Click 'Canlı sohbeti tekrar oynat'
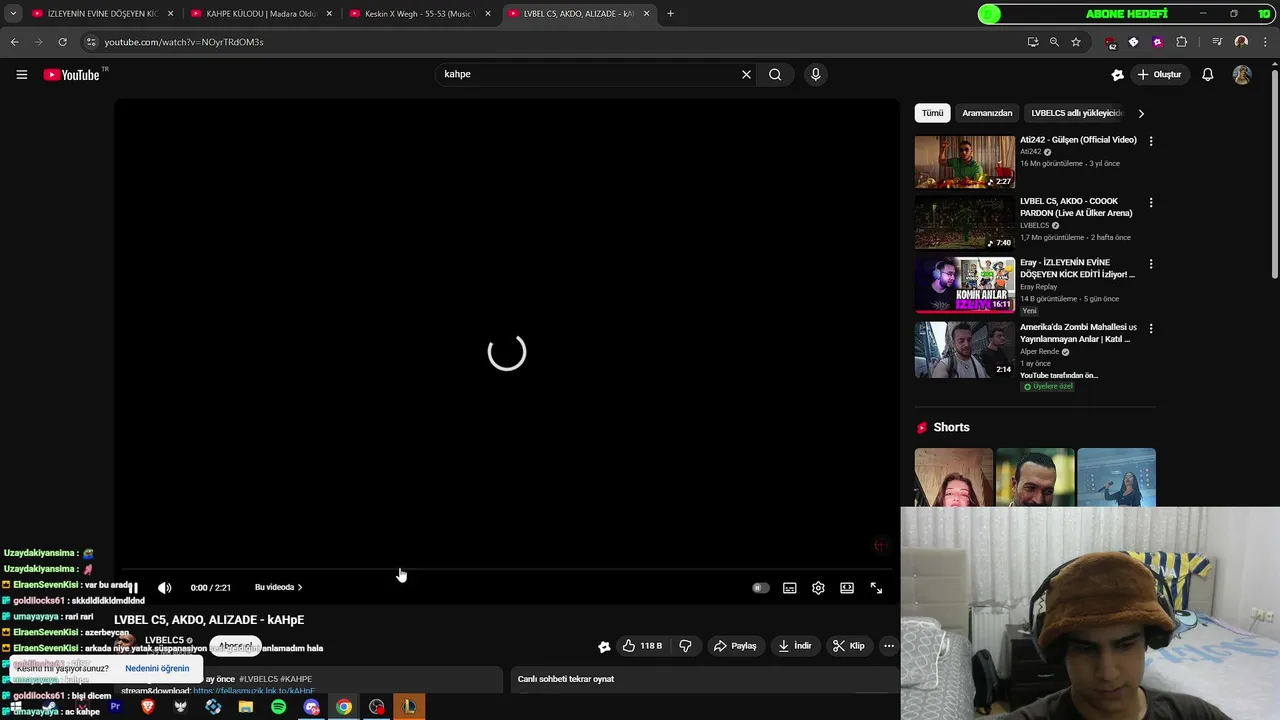 [x=566, y=679]
